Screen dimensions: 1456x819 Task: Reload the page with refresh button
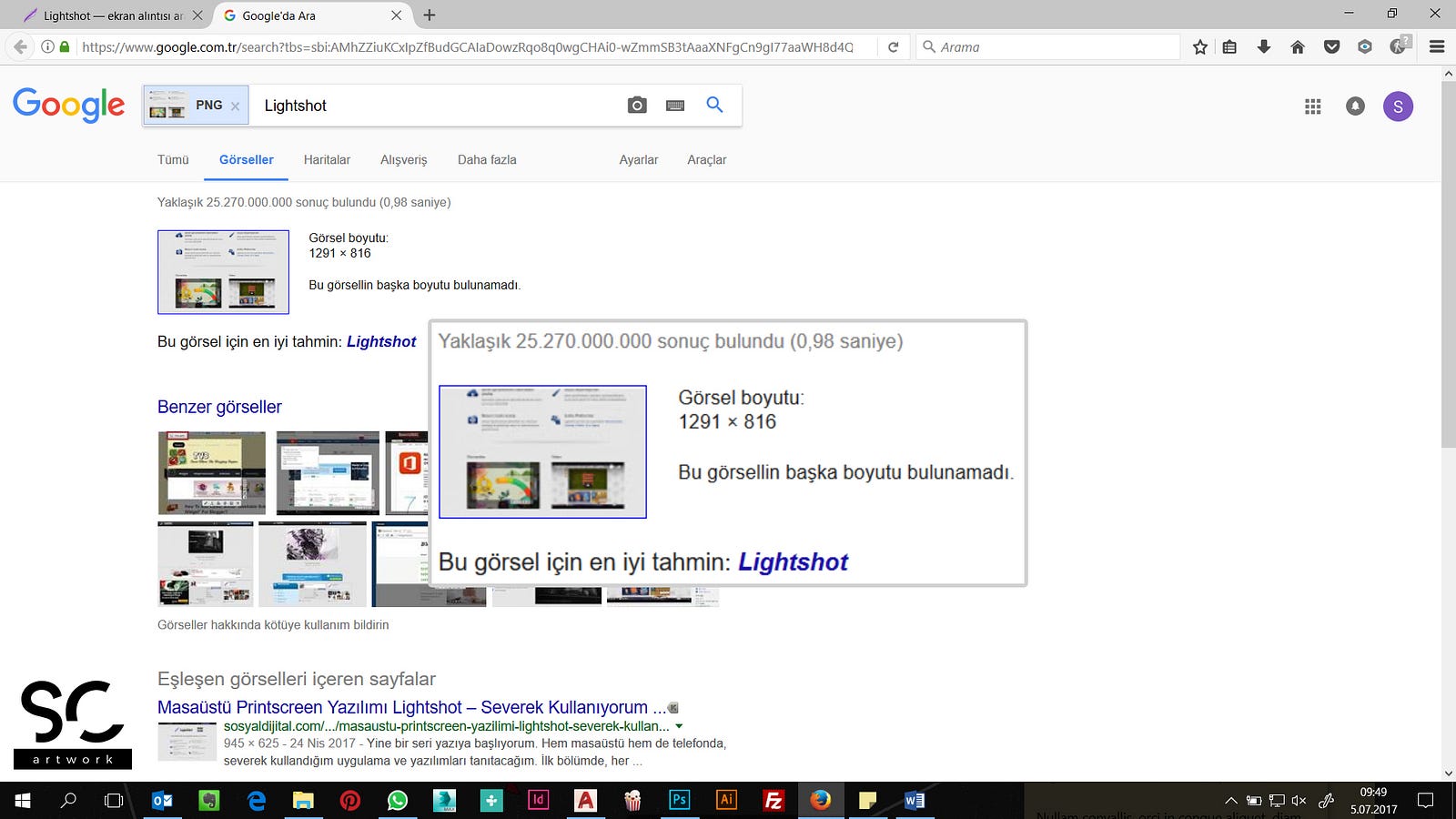894,47
